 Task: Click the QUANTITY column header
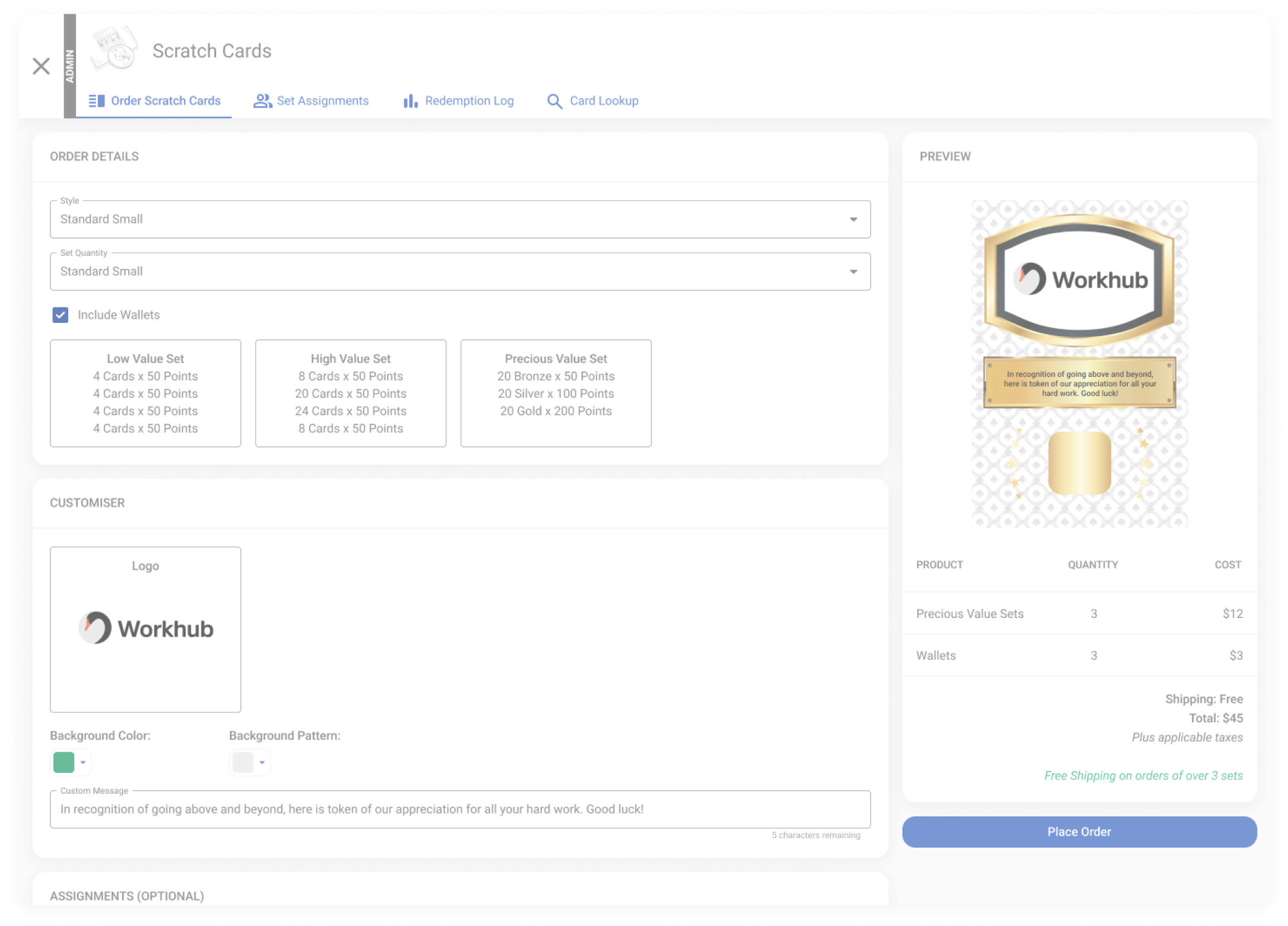click(1093, 565)
